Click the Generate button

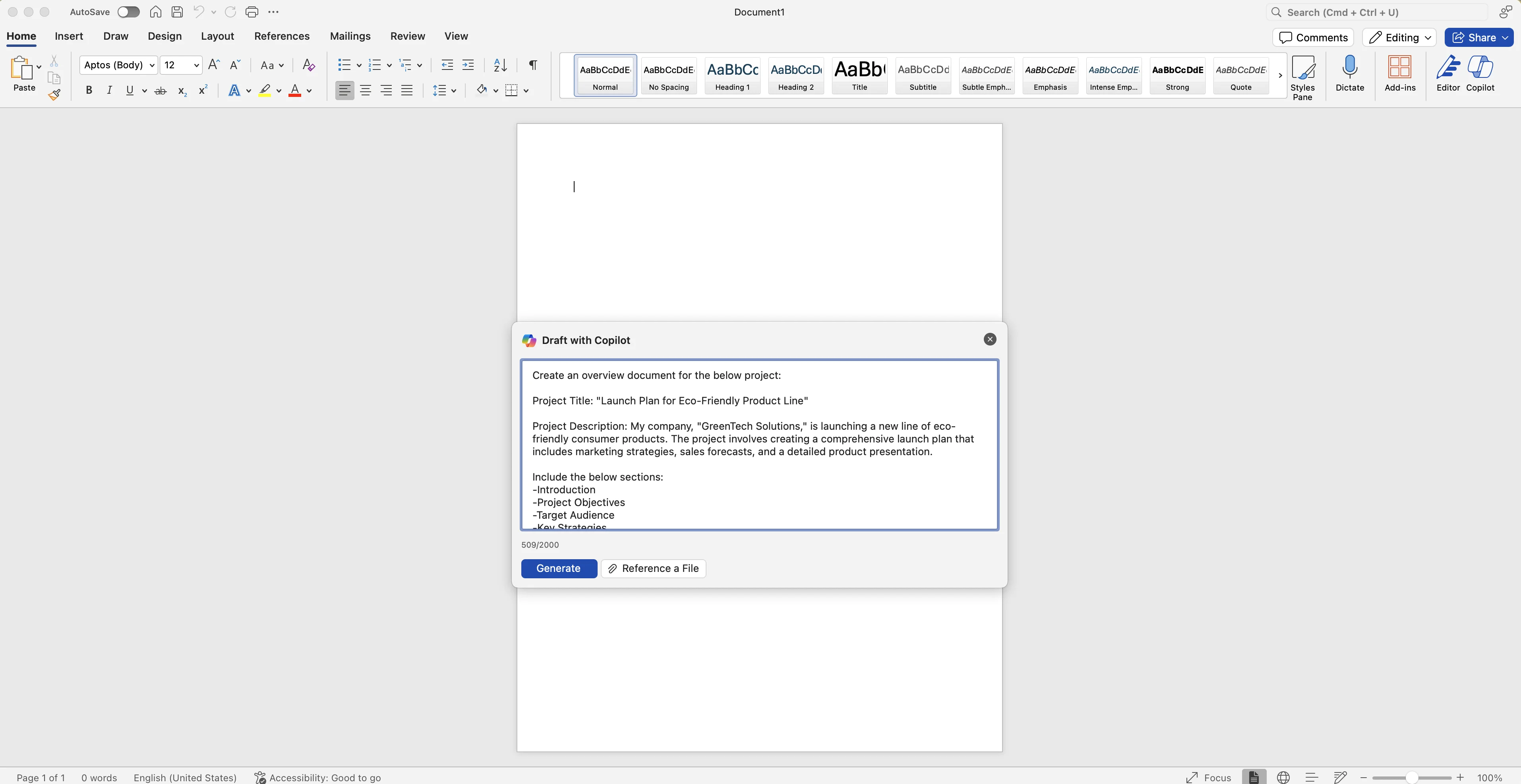click(x=558, y=568)
